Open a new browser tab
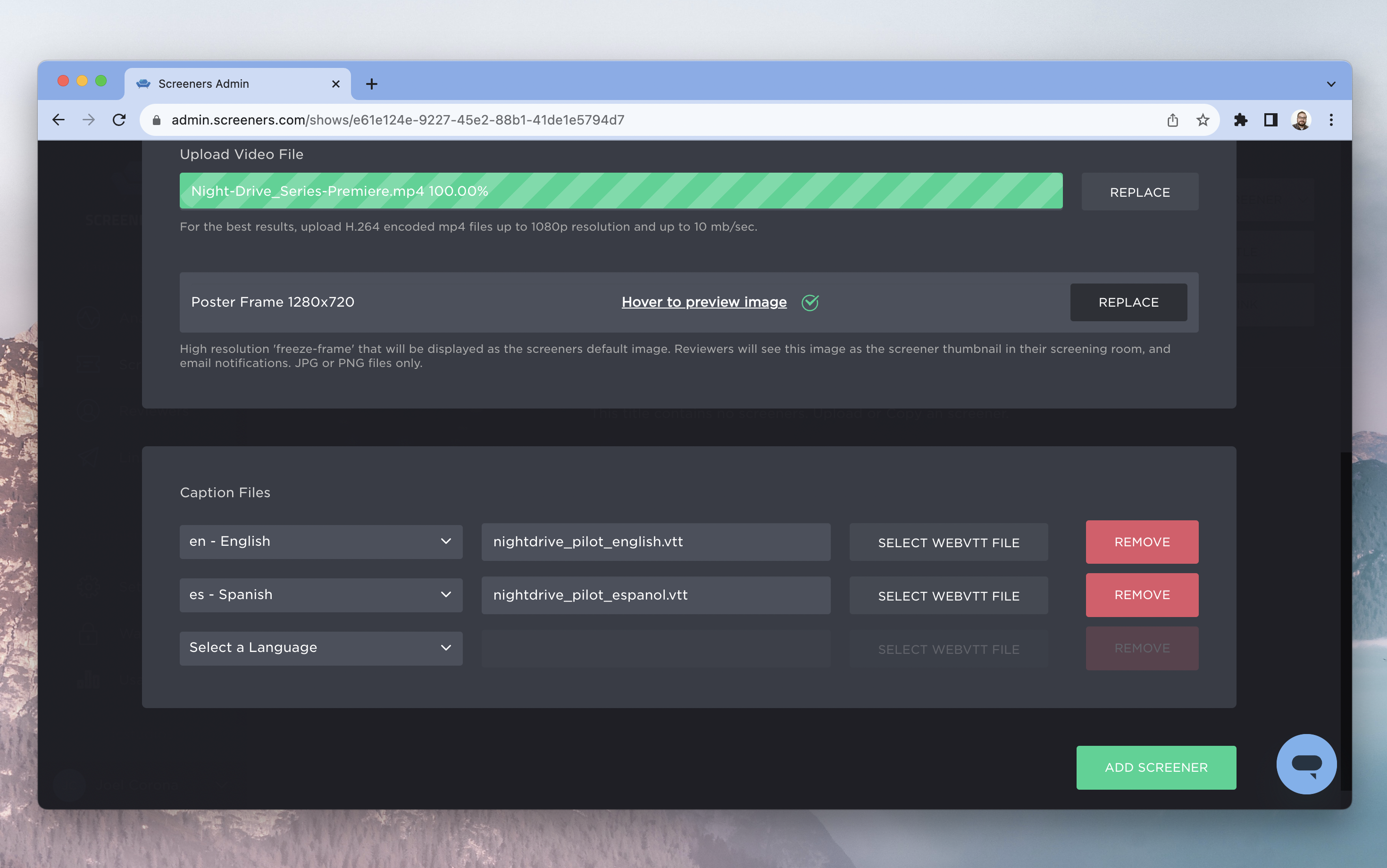 (371, 84)
